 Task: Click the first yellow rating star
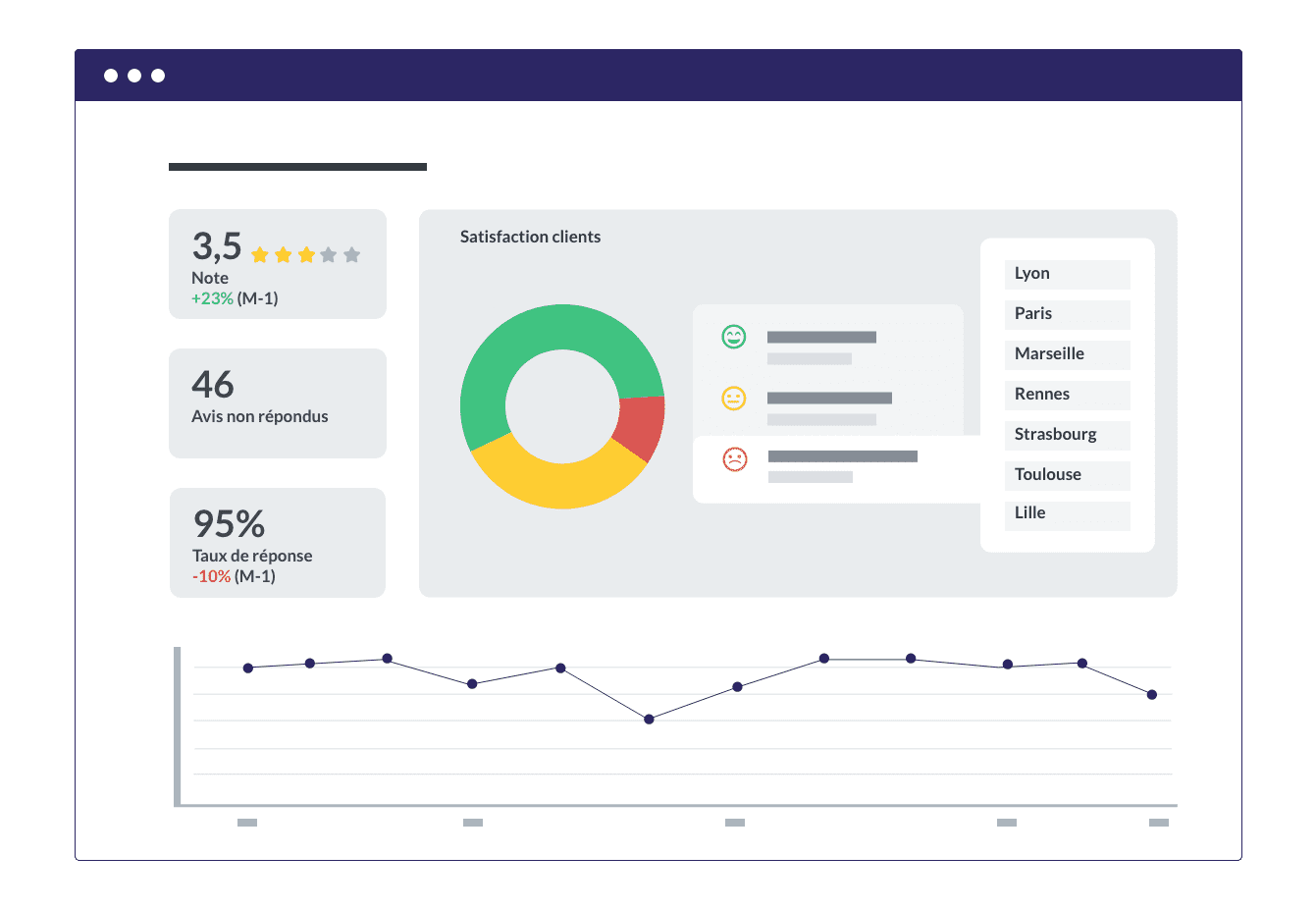[x=260, y=255]
